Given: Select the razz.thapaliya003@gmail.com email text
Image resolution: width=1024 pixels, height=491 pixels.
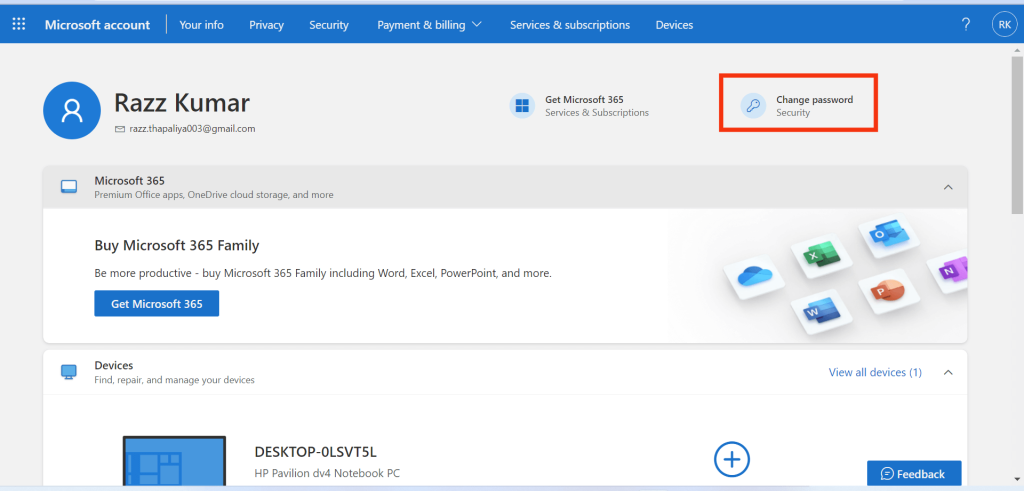Looking at the screenshot, I should tap(193, 129).
